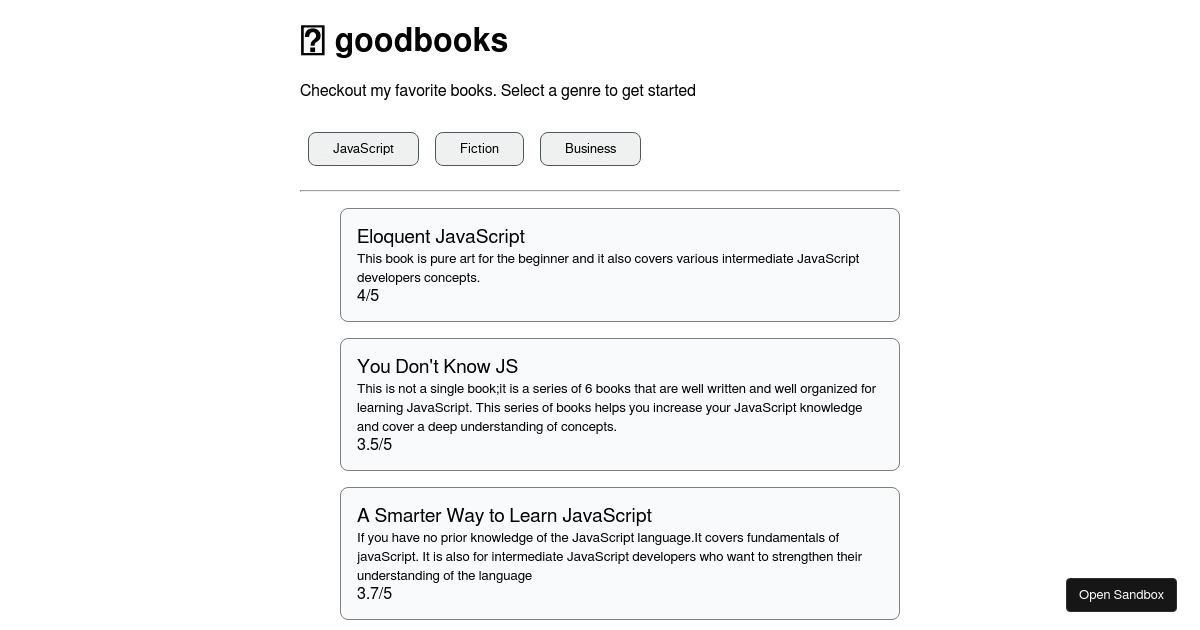The height and width of the screenshot is (630, 1200).
Task: Click the A Smarter Way description text
Action: [x=609, y=556]
